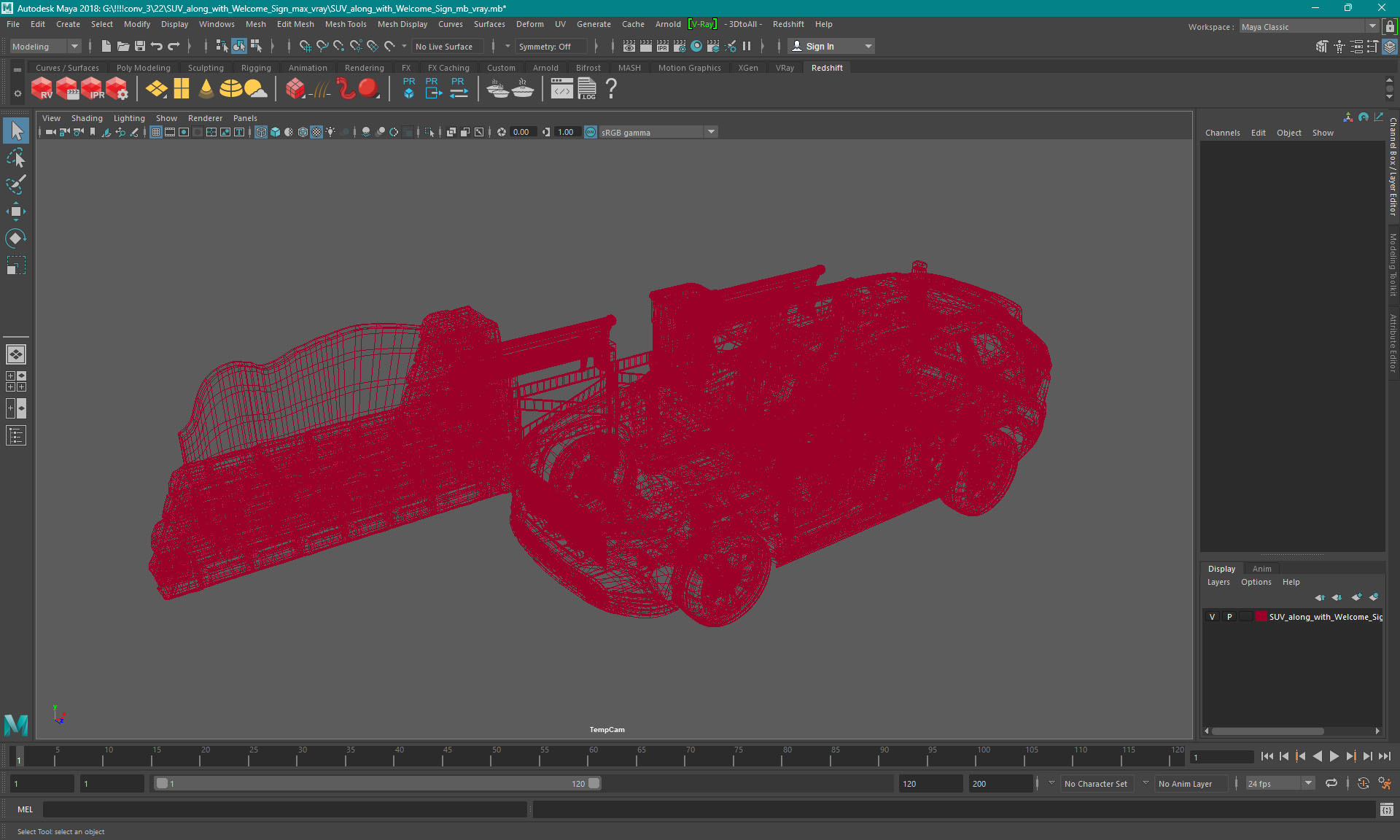Image resolution: width=1400 pixels, height=840 pixels.
Task: Switch to the Poly Modeling shelf tab
Action: (x=143, y=68)
